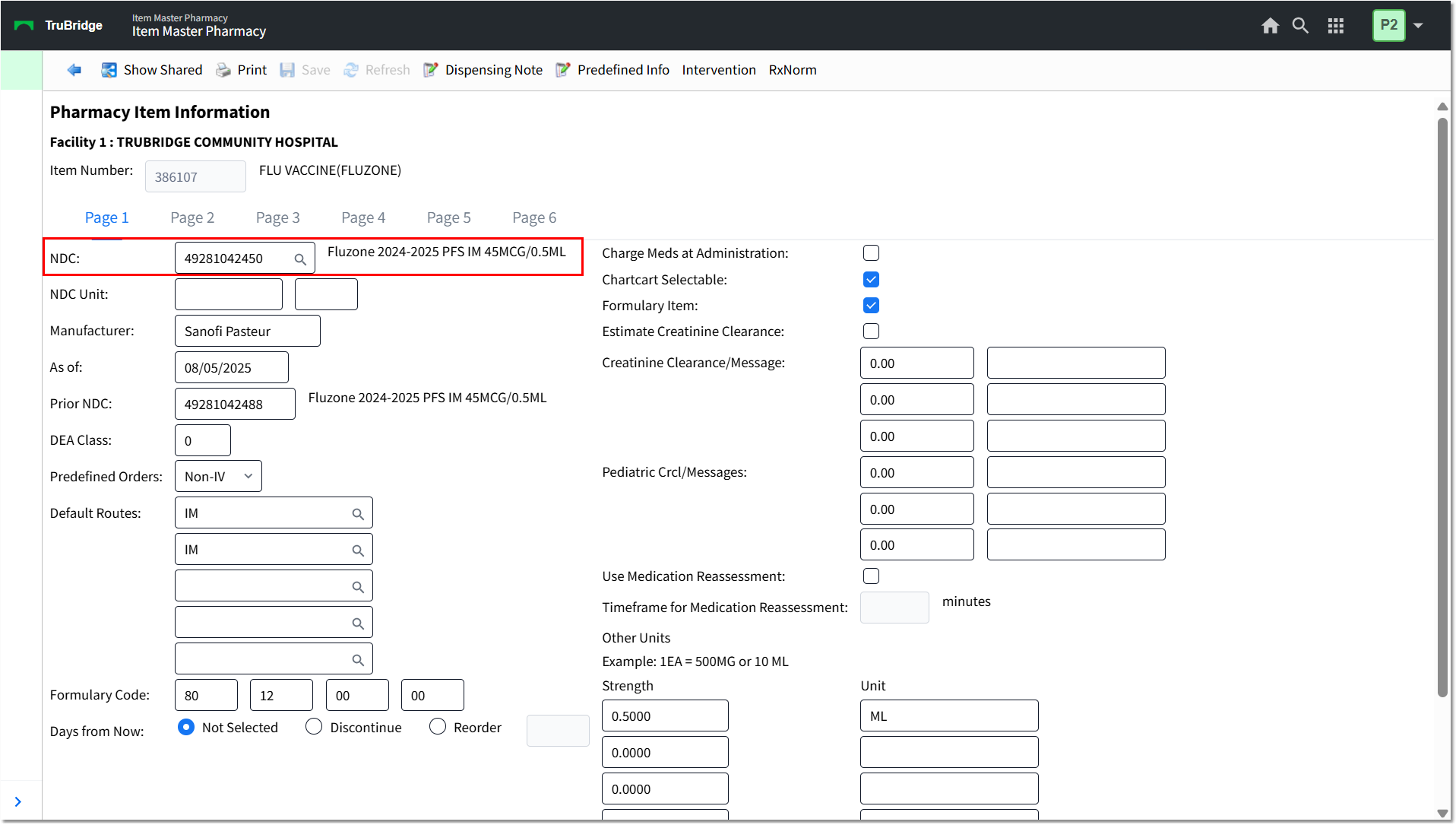Click scrollbar down arrow
1456x825 pixels.
tap(1442, 813)
